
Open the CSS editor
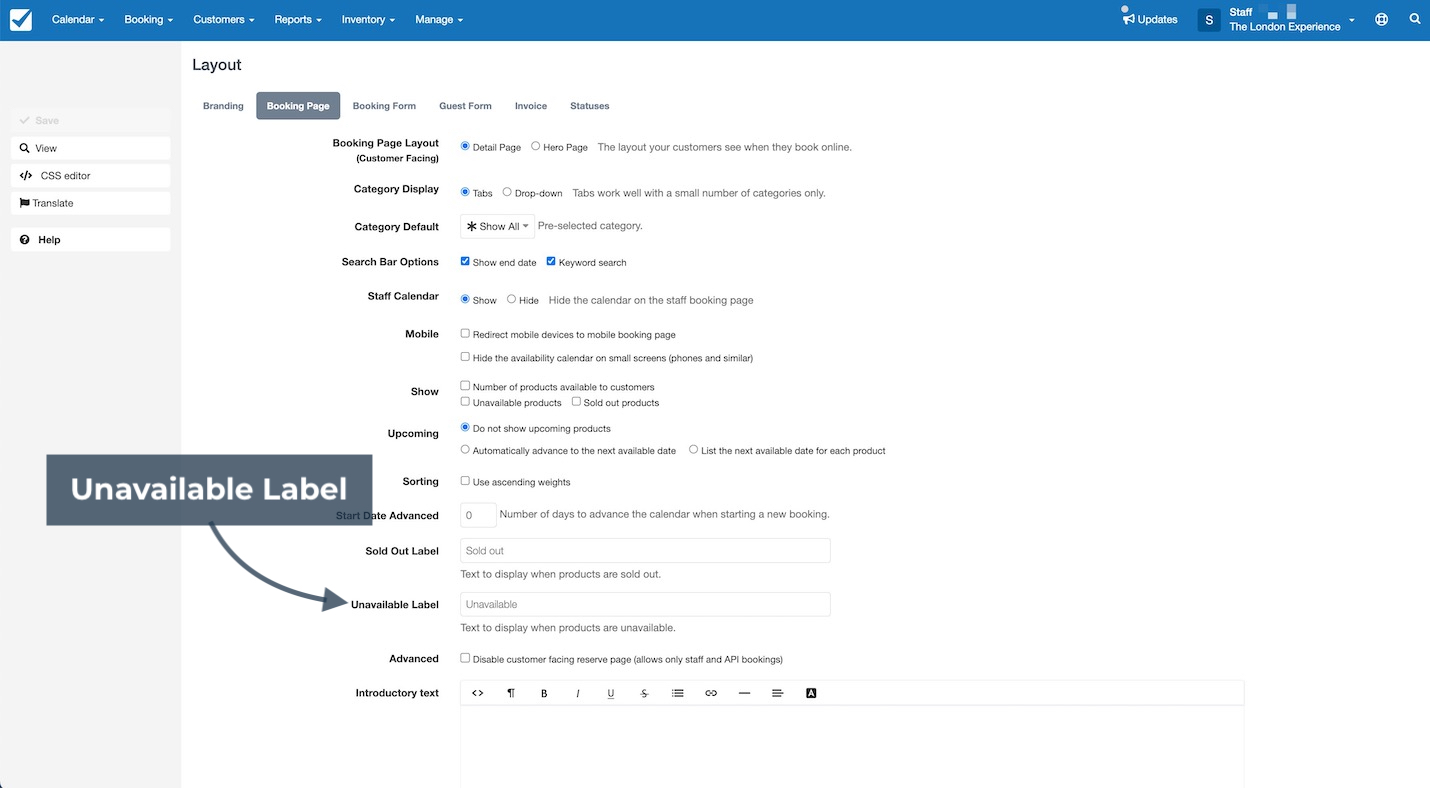tap(91, 175)
